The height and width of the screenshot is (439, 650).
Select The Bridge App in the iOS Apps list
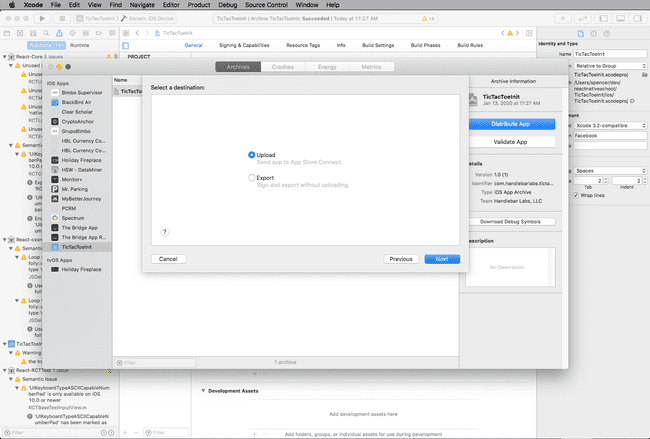point(77,228)
